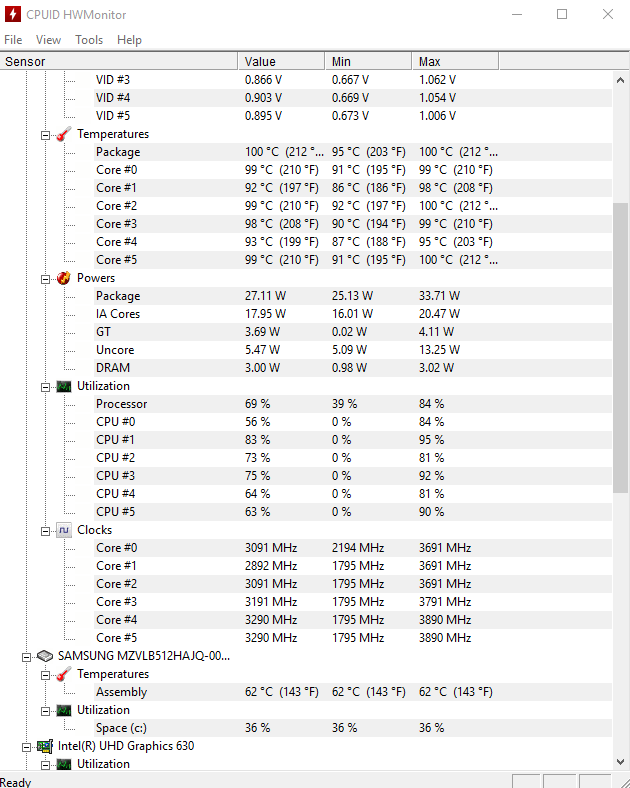Click the Intel UHD Graphics 630 icon
The width and height of the screenshot is (630, 788).
[44, 746]
